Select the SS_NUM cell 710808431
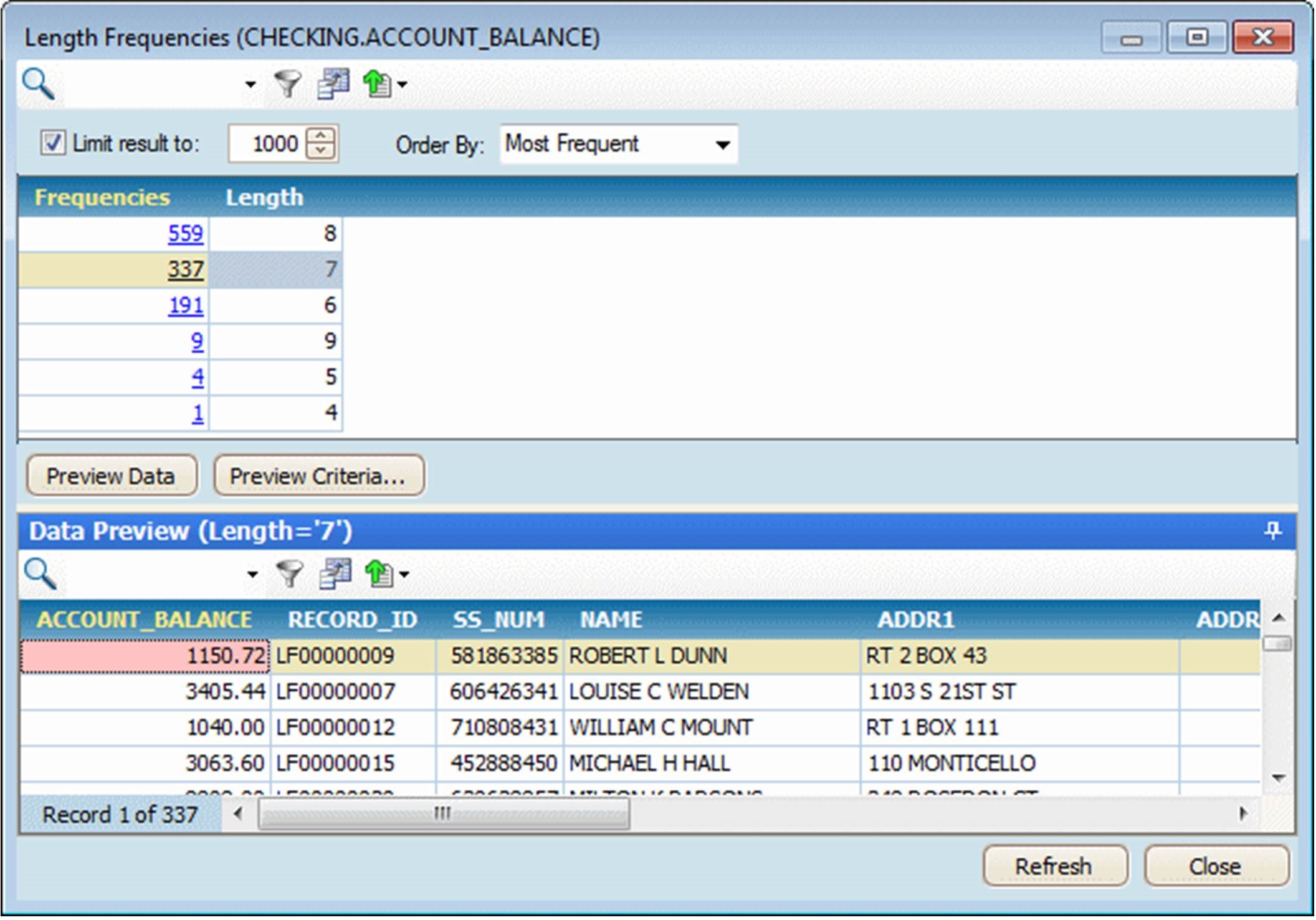Viewport: 1316px width, 920px height. point(499,727)
